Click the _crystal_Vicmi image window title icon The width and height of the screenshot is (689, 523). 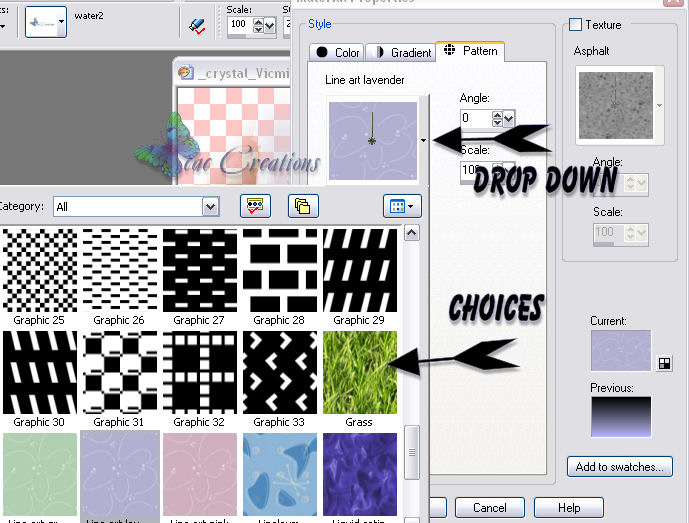186,72
